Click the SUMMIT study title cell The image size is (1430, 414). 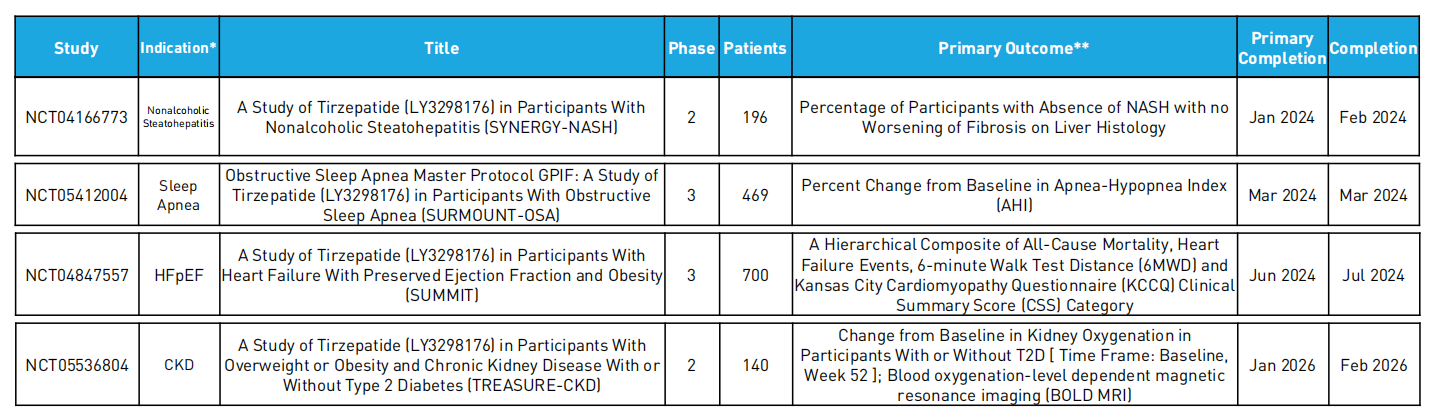pyautogui.click(x=442, y=275)
